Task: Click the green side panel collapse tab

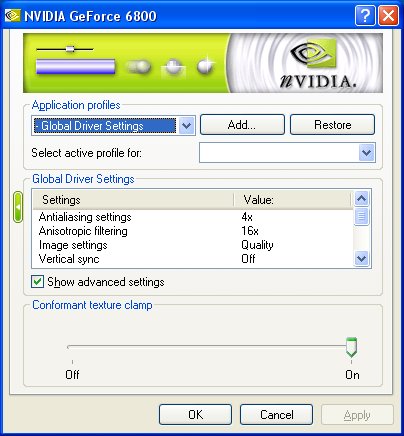Action: click(x=18, y=207)
